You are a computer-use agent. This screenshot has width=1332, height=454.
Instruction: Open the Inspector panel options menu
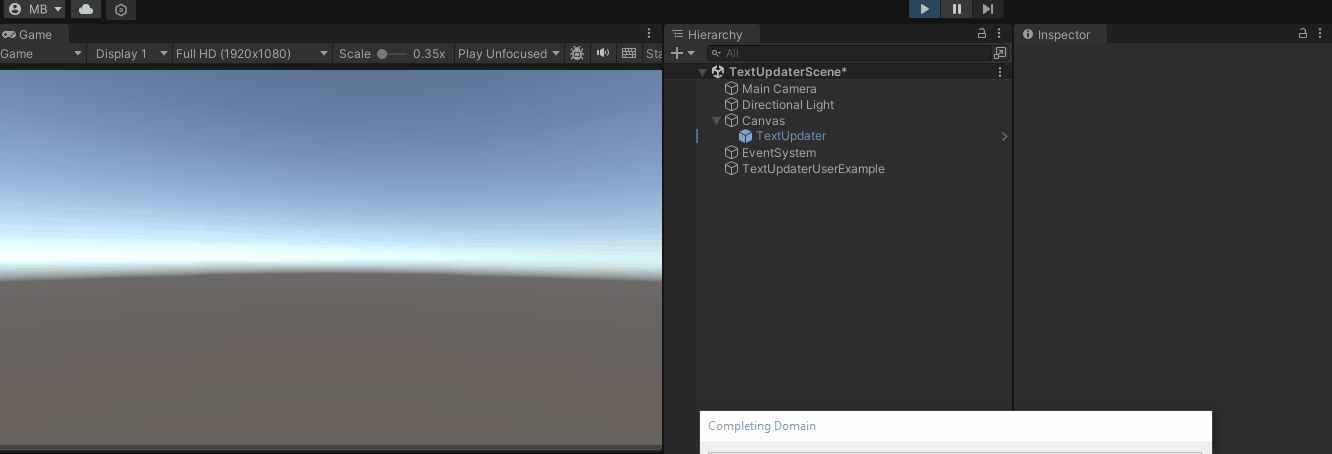pos(1320,34)
